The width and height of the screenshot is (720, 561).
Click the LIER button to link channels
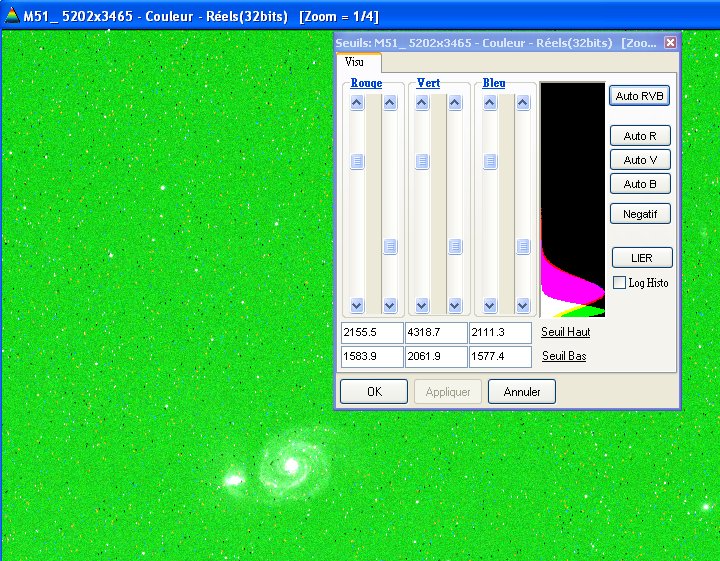[641, 258]
